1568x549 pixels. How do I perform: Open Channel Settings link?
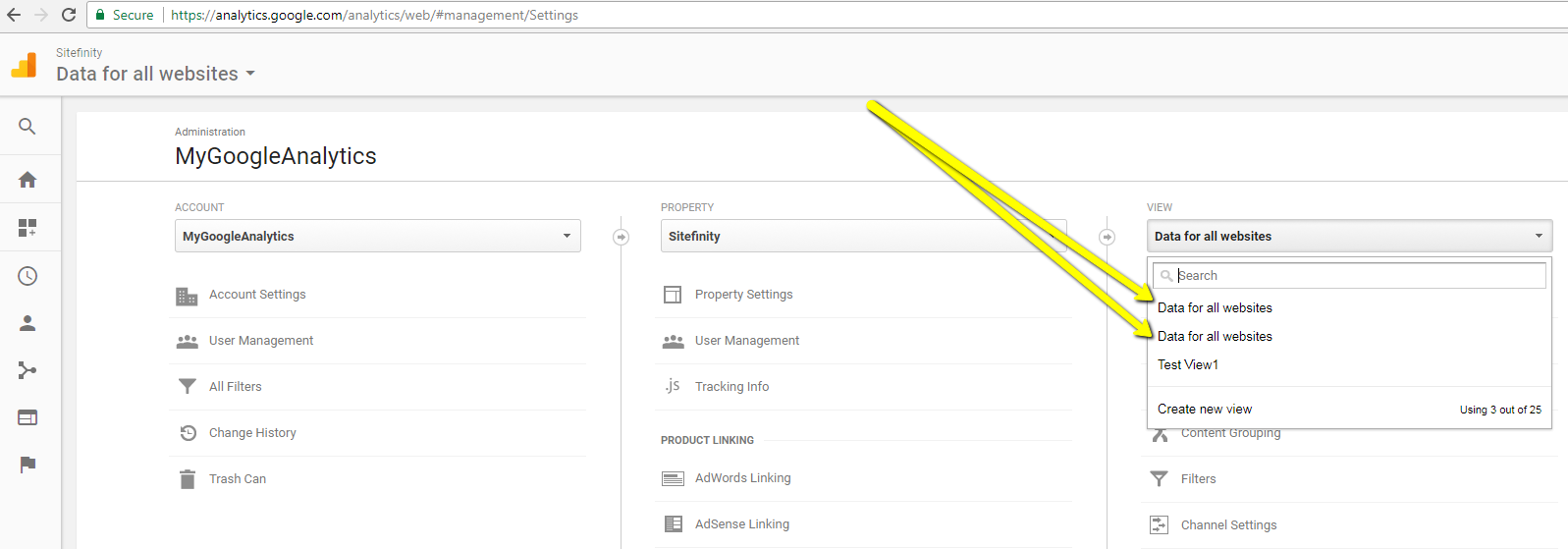1229,525
